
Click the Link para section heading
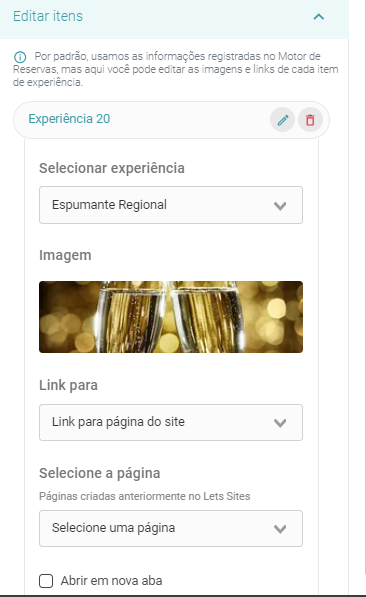click(x=69, y=385)
